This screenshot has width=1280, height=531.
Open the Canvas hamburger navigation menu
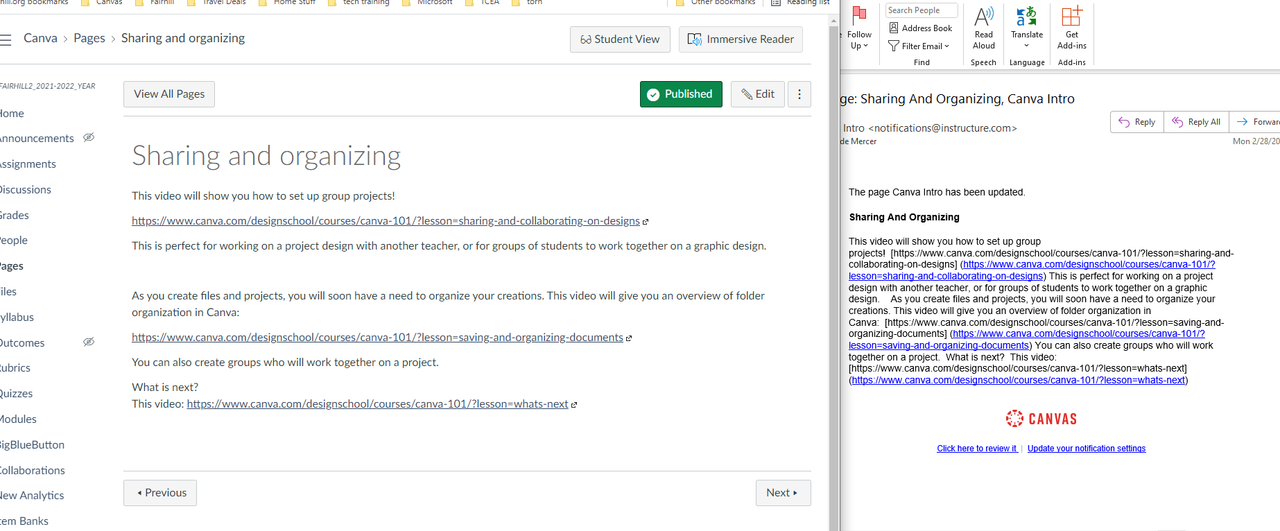(5, 39)
